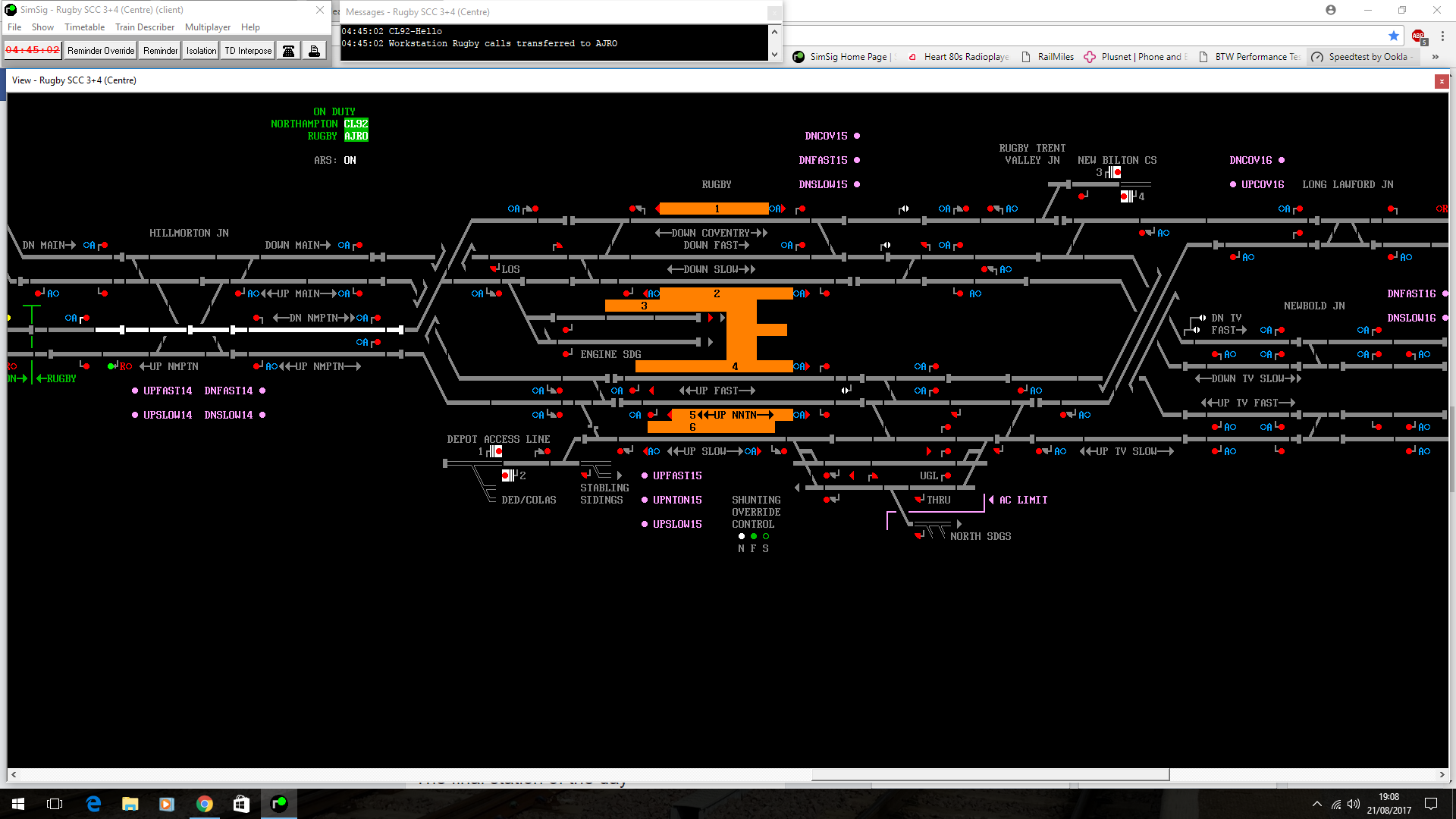Click the Isolation button
1456x819 pixels.
[201, 50]
